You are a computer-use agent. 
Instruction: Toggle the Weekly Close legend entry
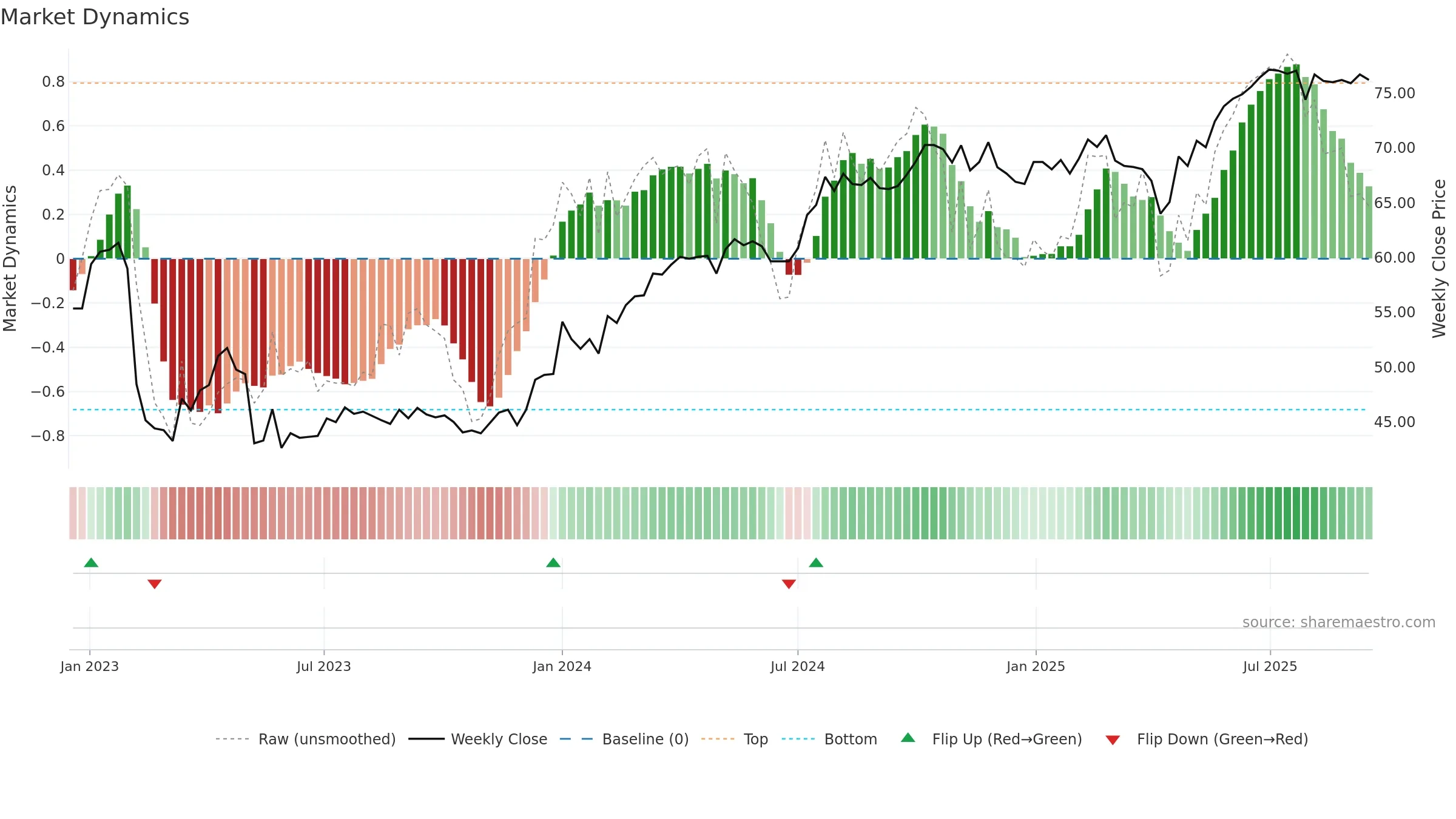(477, 739)
